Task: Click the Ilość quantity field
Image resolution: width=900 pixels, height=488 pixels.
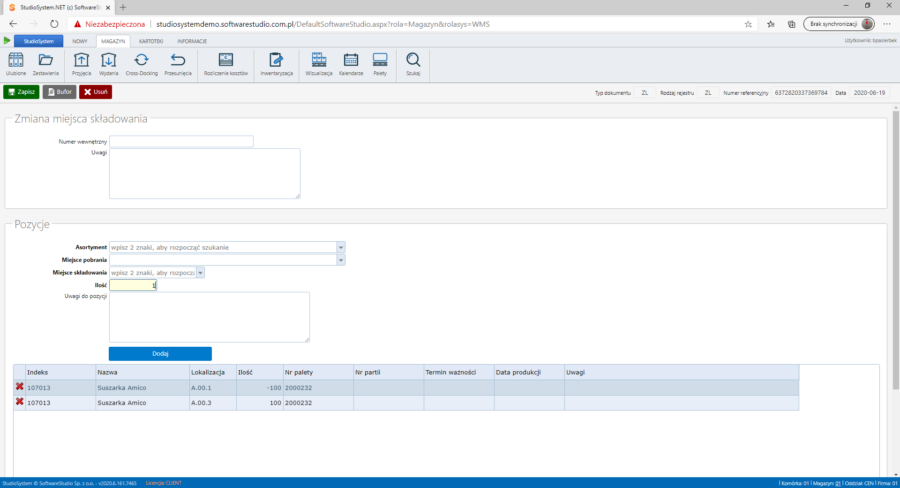Action: pyautogui.click(x=133, y=285)
